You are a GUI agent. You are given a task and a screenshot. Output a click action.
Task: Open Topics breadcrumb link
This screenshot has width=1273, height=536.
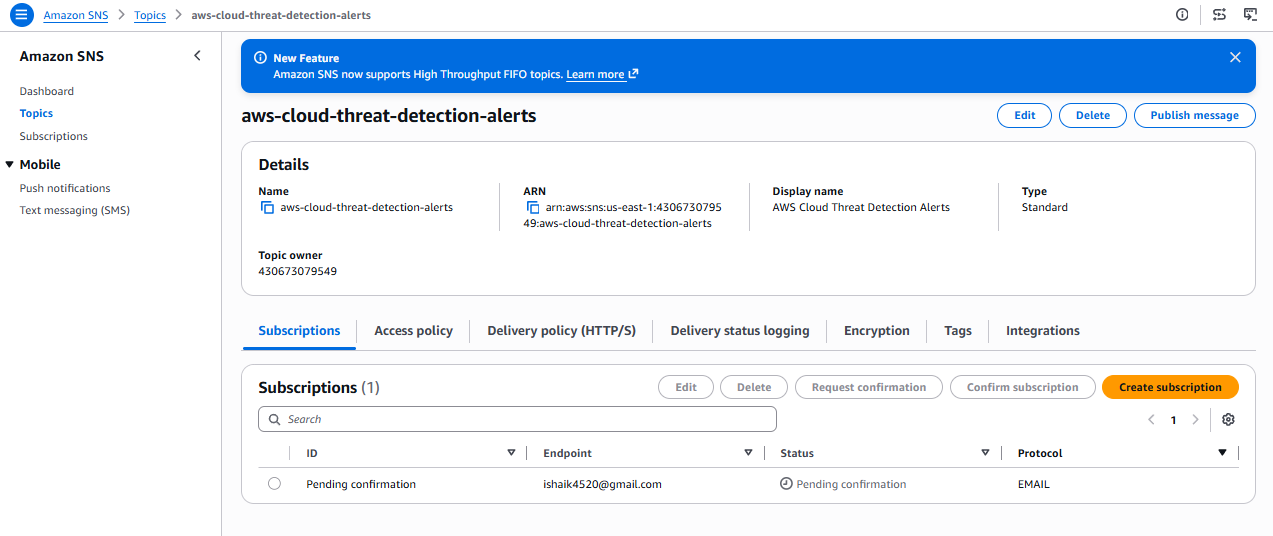(150, 16)
